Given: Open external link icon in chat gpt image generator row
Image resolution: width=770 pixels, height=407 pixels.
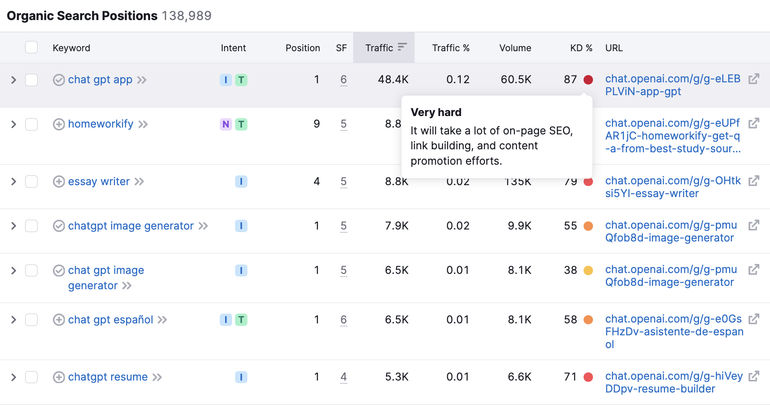Looking at the screenshot, I should [x=753, y=270].
